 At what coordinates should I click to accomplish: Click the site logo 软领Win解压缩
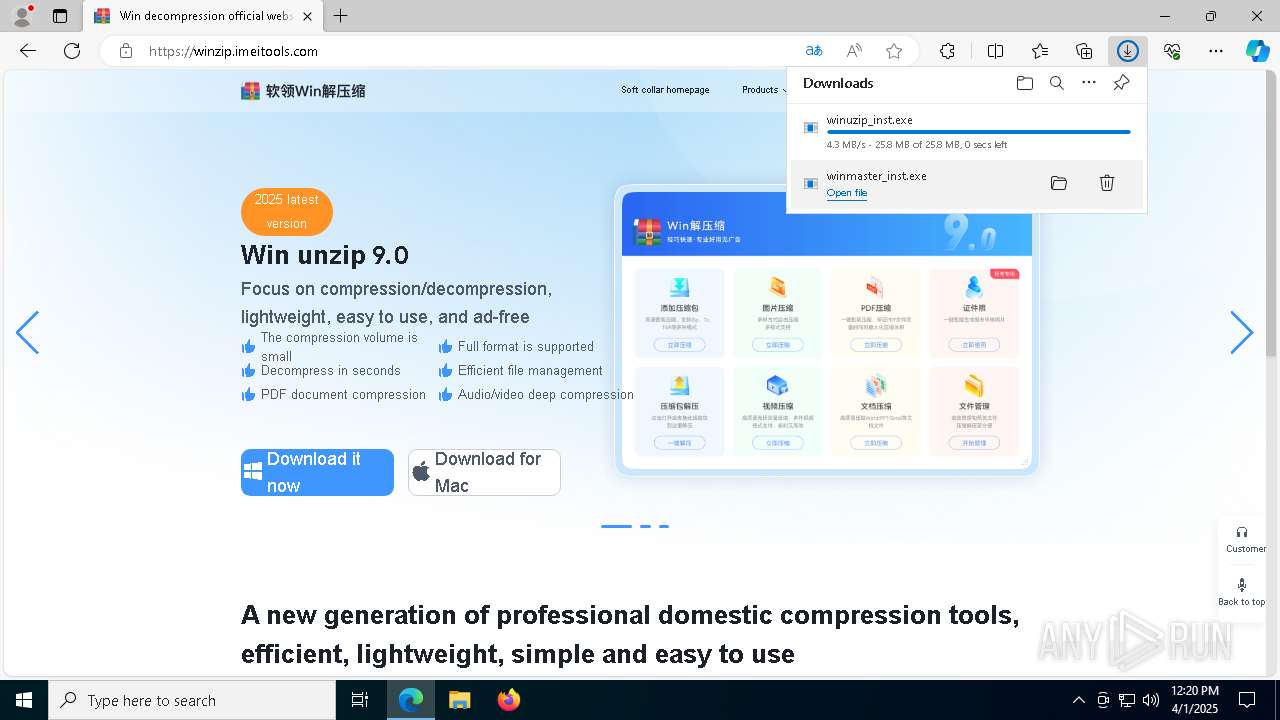(303, 91)
